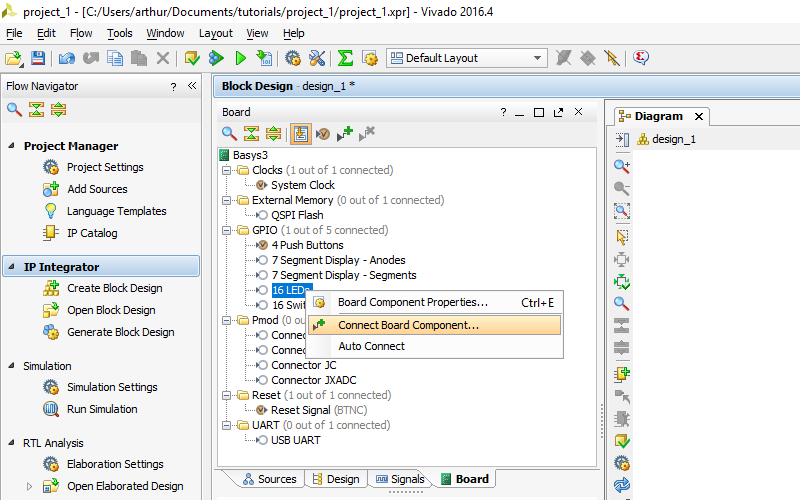Close the Diagram tab with its X

[x=699, y=116]
